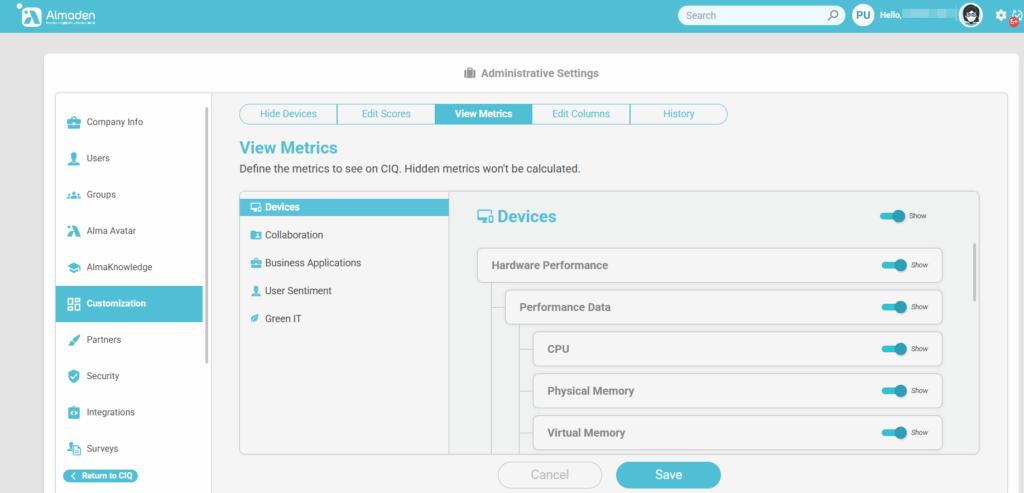The width and height of the screenshot is (1024, 493).
Task: Collapse the Performance Data group
Action: pyautogui.click(x=565, y=307)
